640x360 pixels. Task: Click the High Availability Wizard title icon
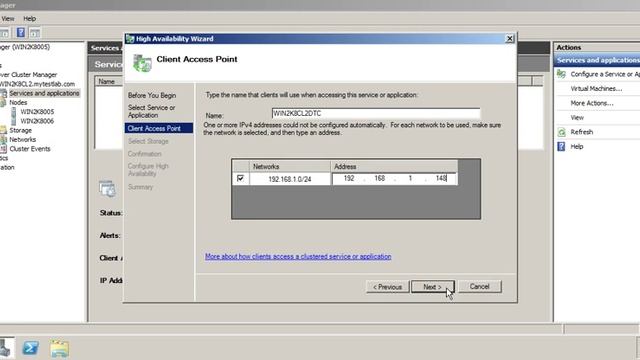click(130, 39)
